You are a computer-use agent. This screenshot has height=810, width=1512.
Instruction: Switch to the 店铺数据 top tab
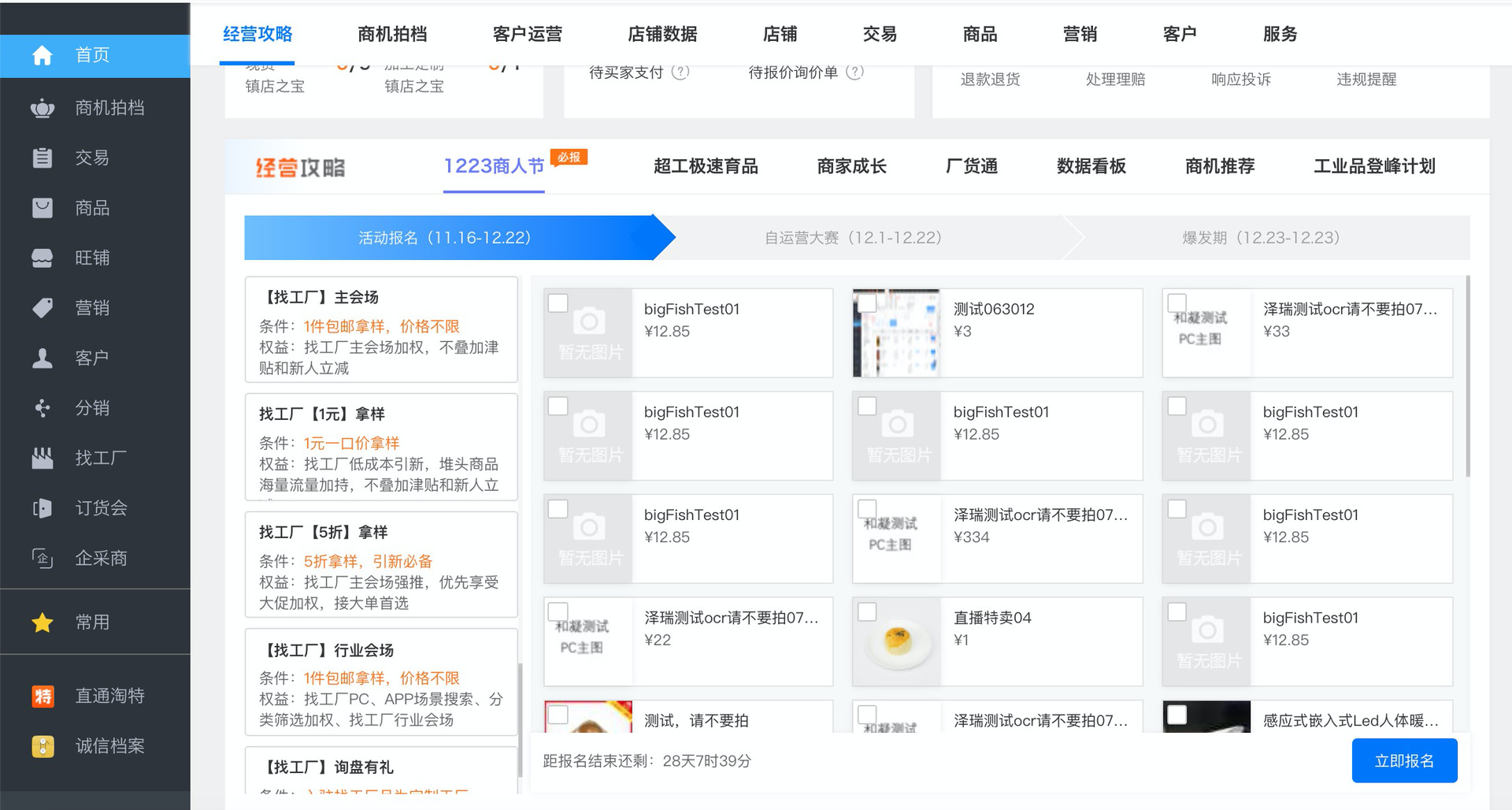(662, 34)
